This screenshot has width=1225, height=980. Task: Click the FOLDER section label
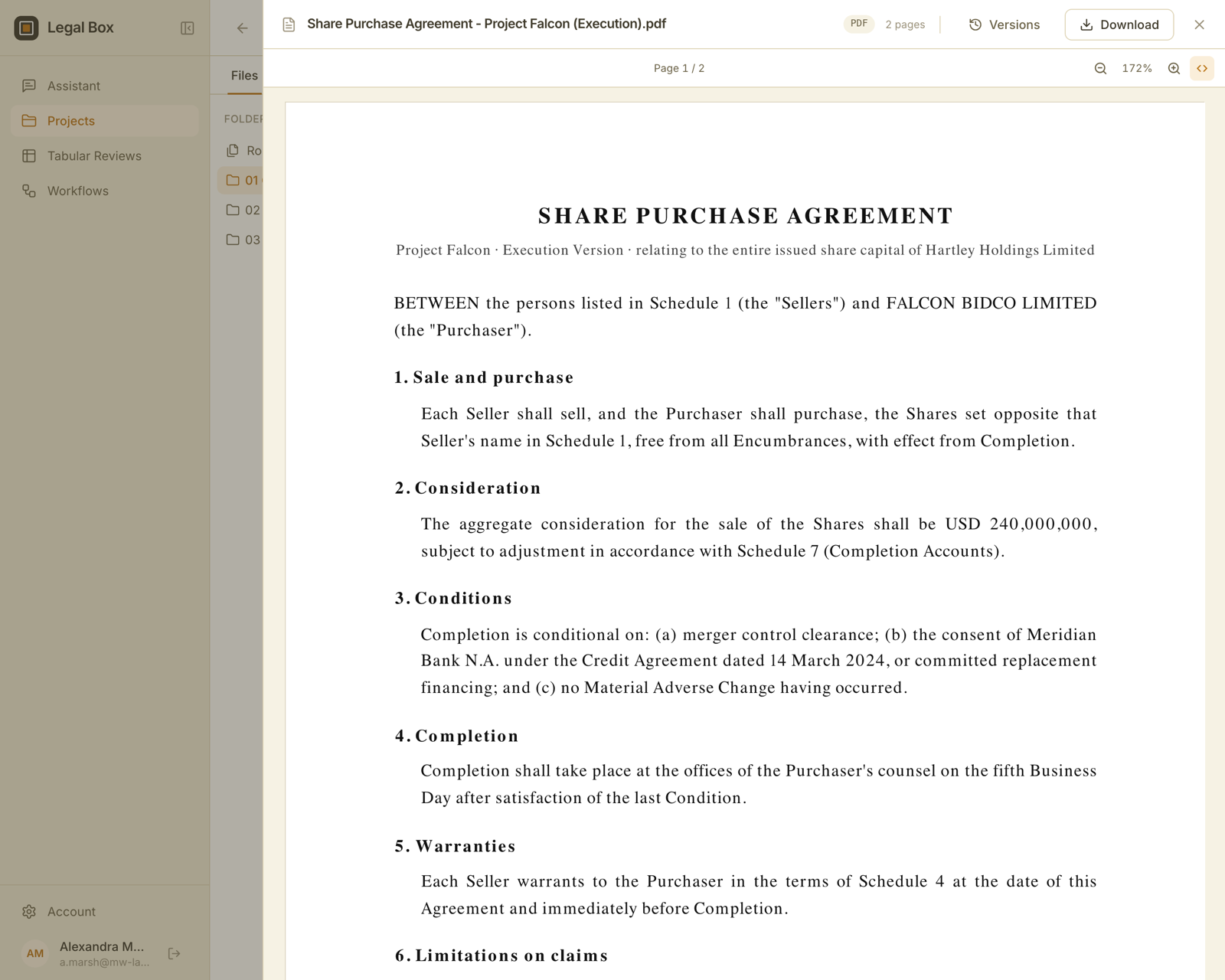tap(243, 119)
